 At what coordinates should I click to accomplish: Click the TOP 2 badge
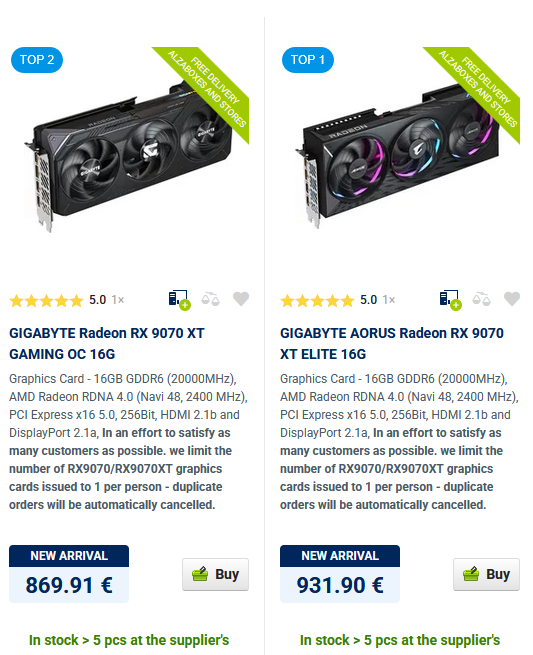(x=37, y=60)
